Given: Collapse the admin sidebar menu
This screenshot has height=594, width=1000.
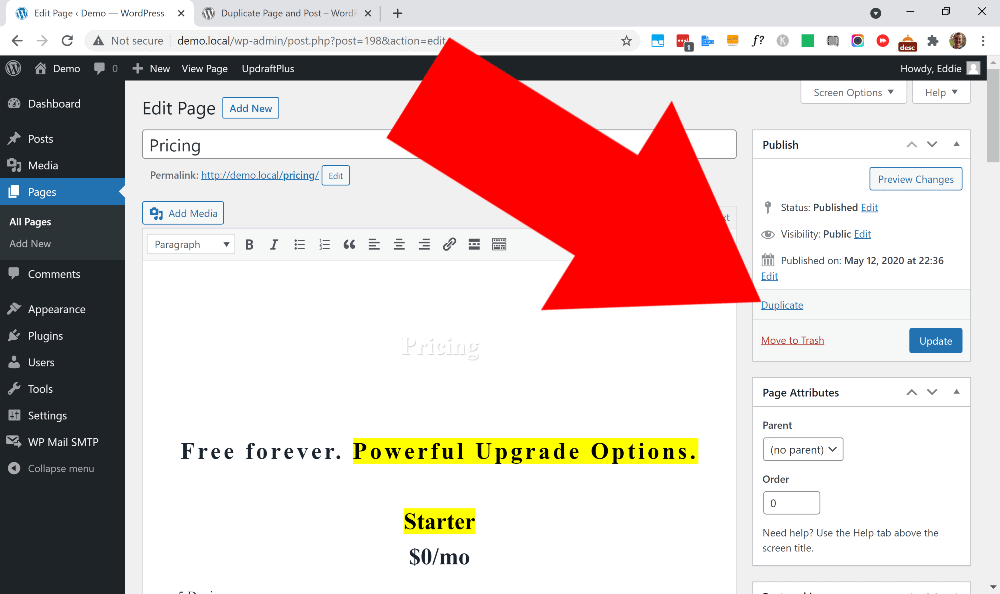Looking at the screenshot, I should [60, 468].
